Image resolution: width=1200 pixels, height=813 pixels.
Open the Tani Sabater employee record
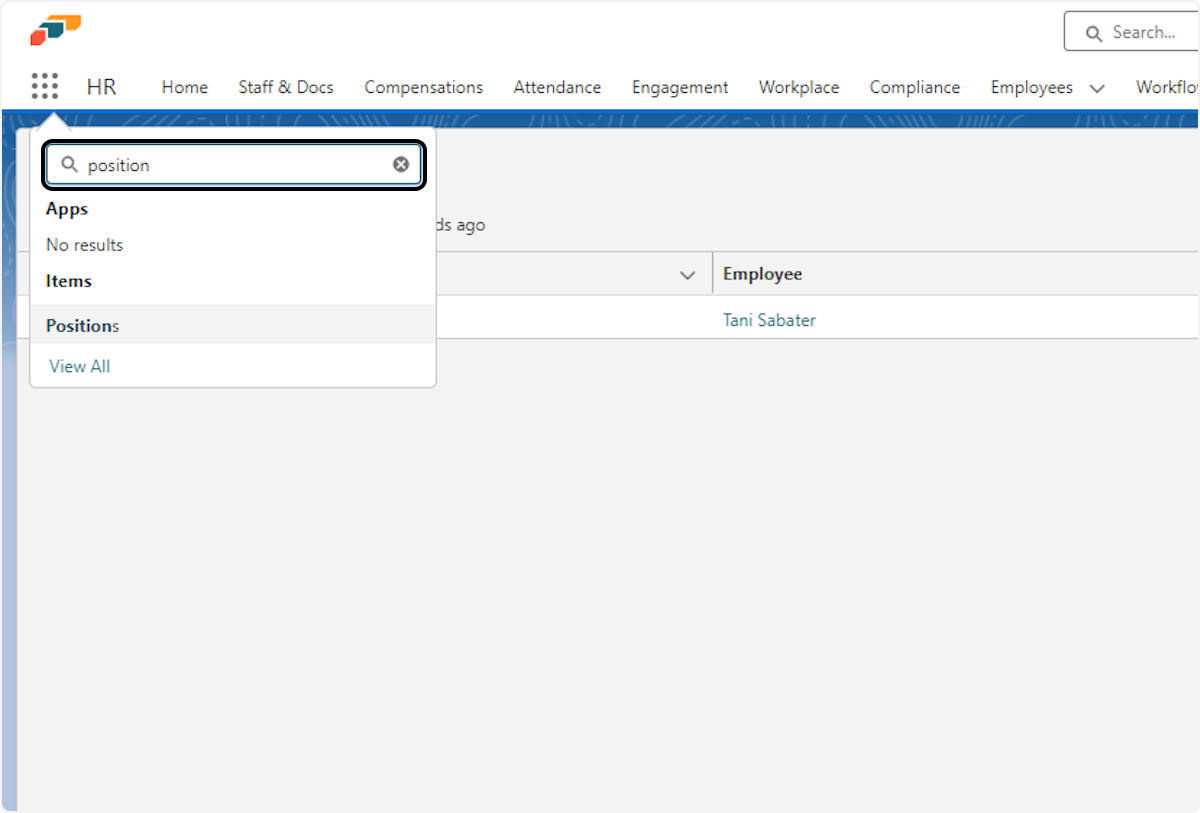(769, 320)
